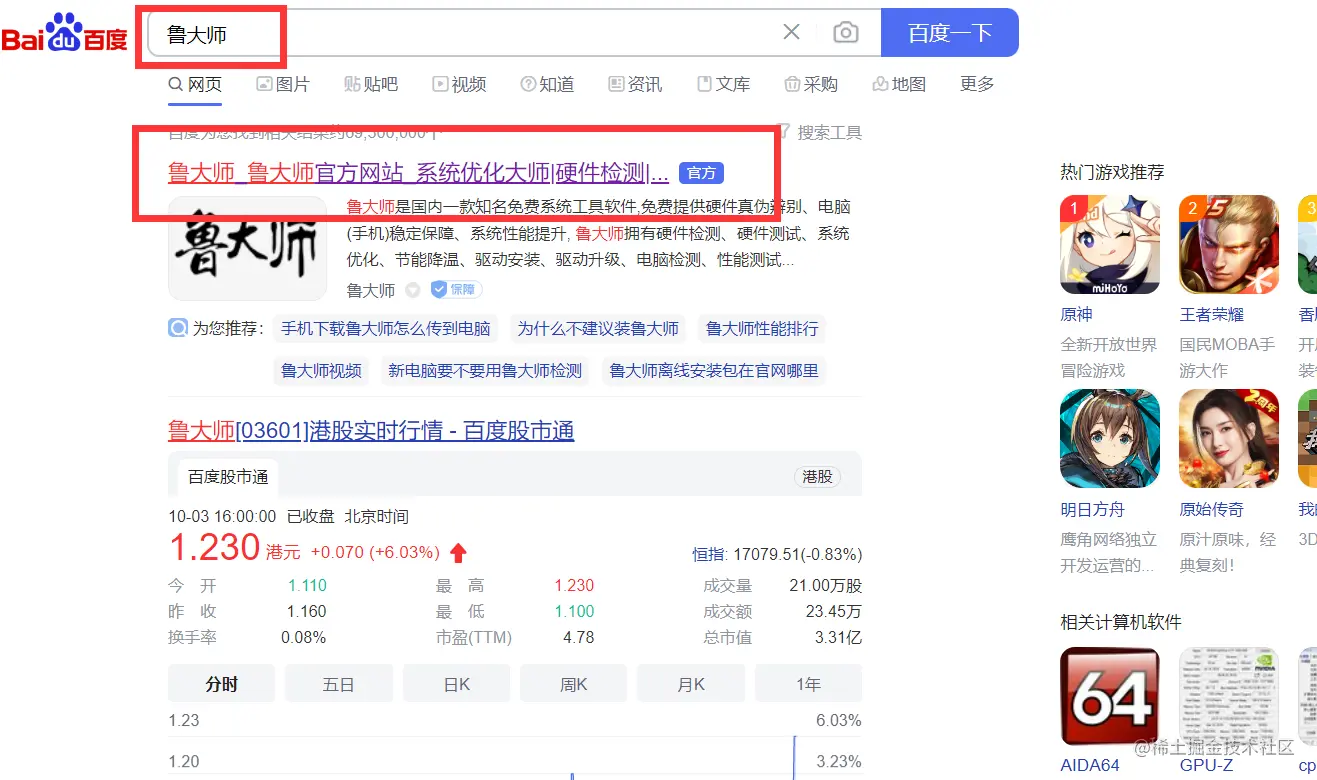Click the 港股 tag
This screenshot has height=780, width=1317.
click(817, 477)
